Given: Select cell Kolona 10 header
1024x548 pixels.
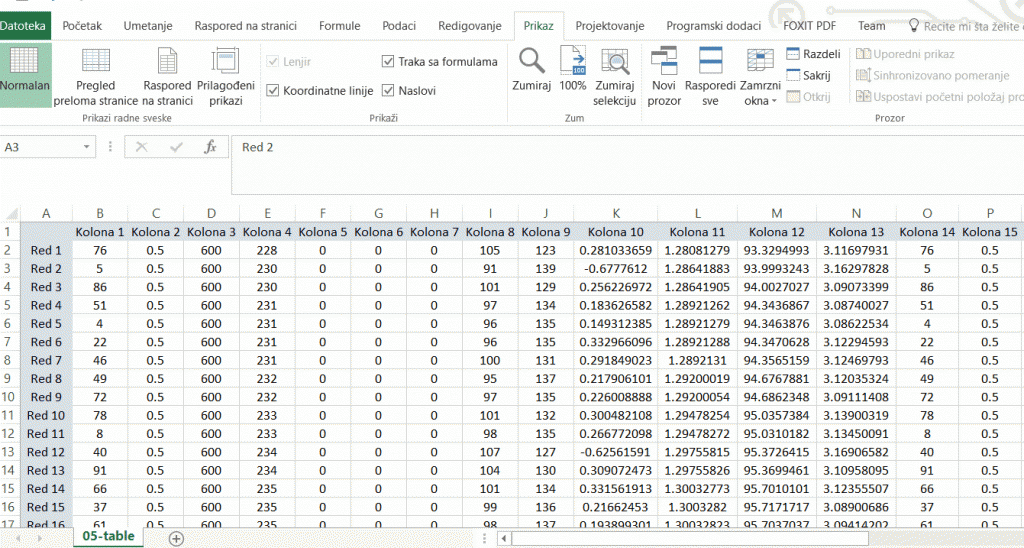Looking at the screenshot, I should pyautogui.click(x=616, y=232).
